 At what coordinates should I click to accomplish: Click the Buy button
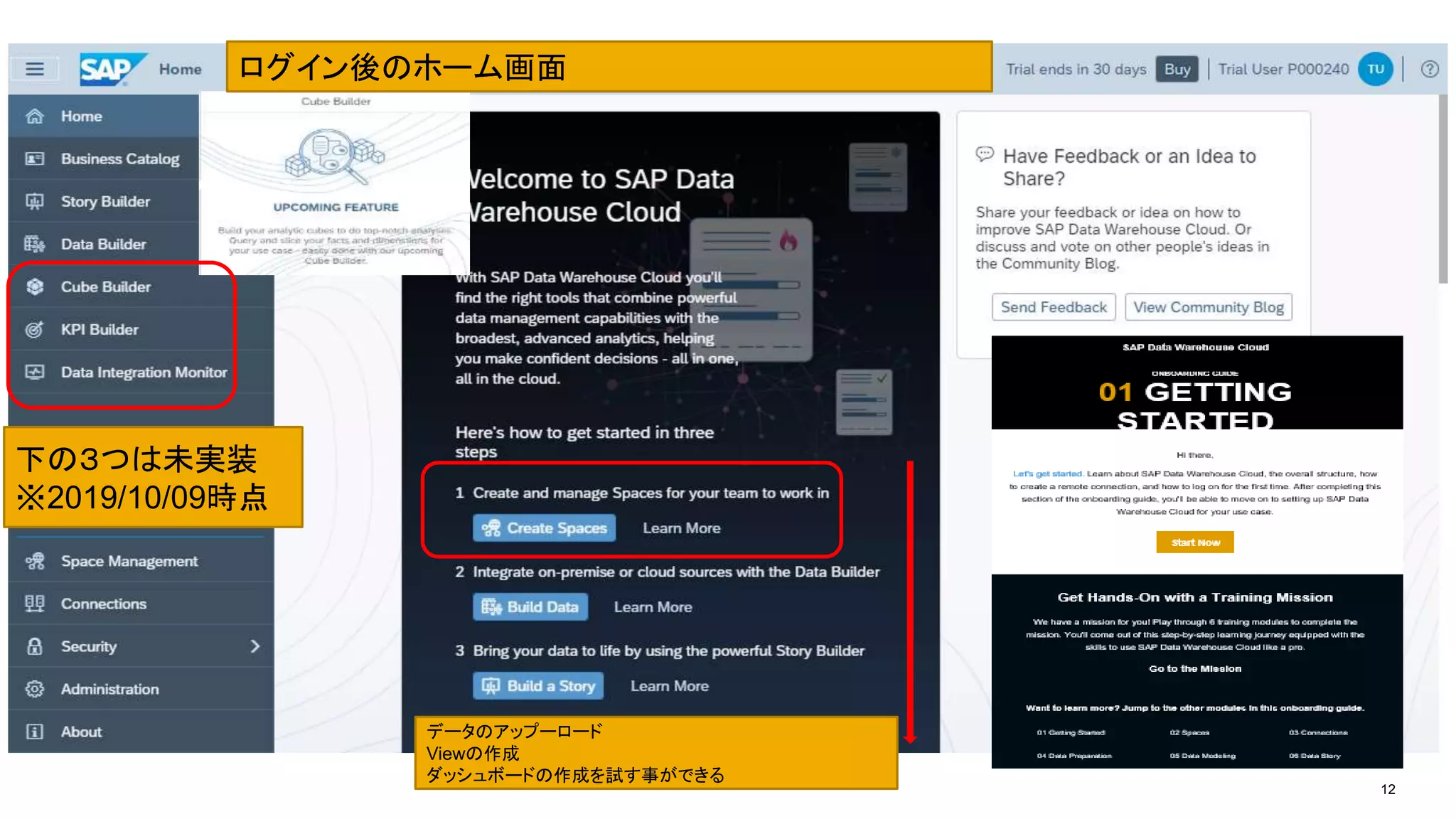(1177, 69)
